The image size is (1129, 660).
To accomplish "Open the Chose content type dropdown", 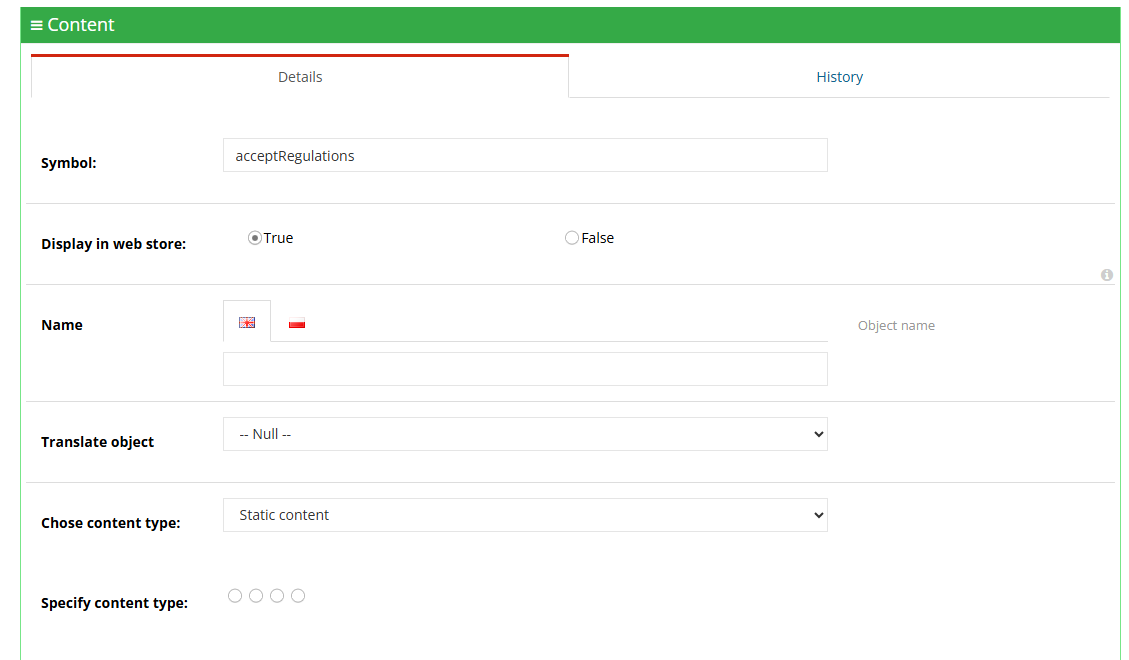I will (x=525, y=515).
